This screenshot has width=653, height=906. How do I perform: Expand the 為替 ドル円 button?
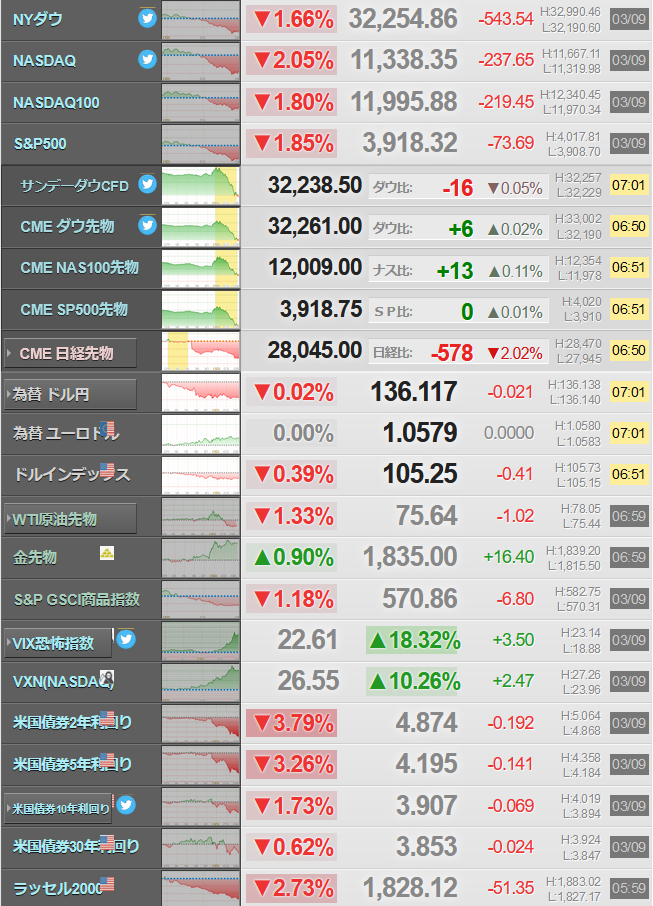pyautogui.click(x=71, y=395)
